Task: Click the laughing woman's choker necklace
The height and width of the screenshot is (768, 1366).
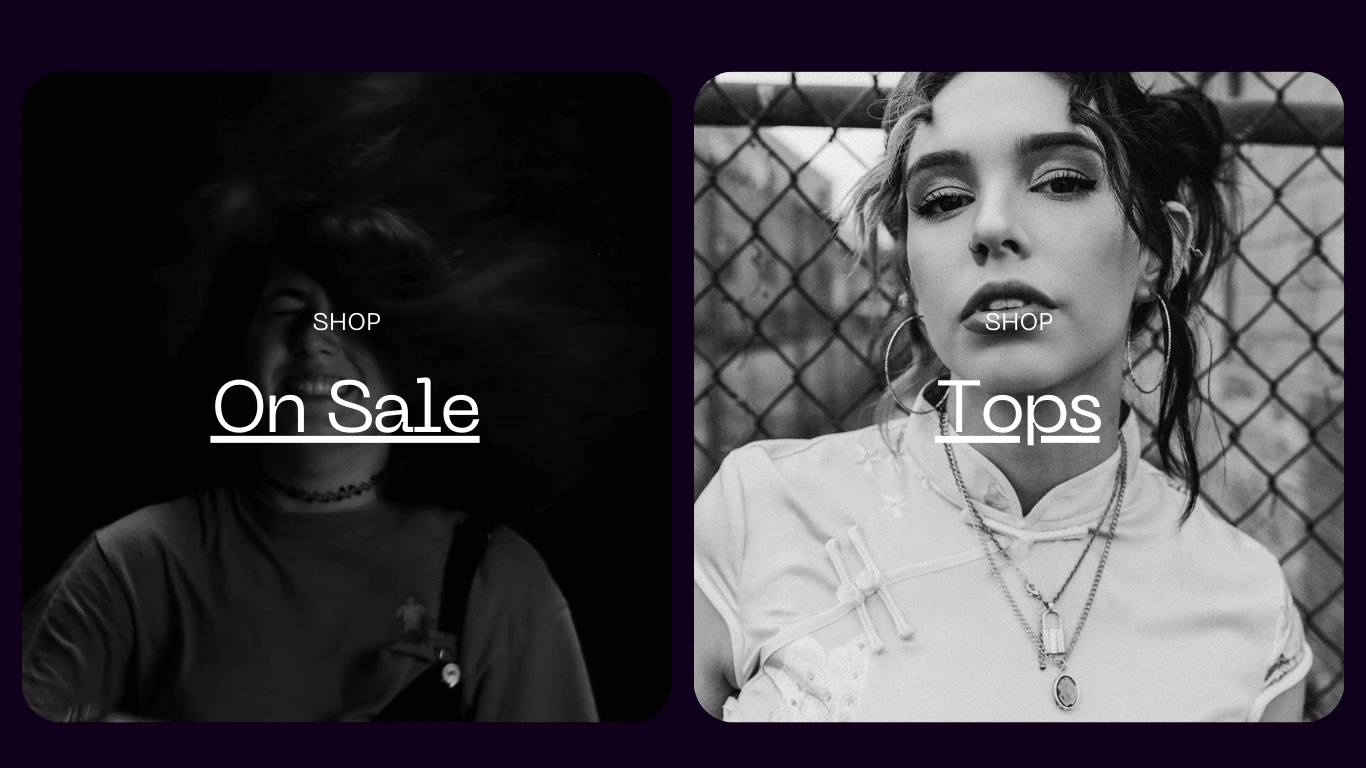Action: [325, 489]
